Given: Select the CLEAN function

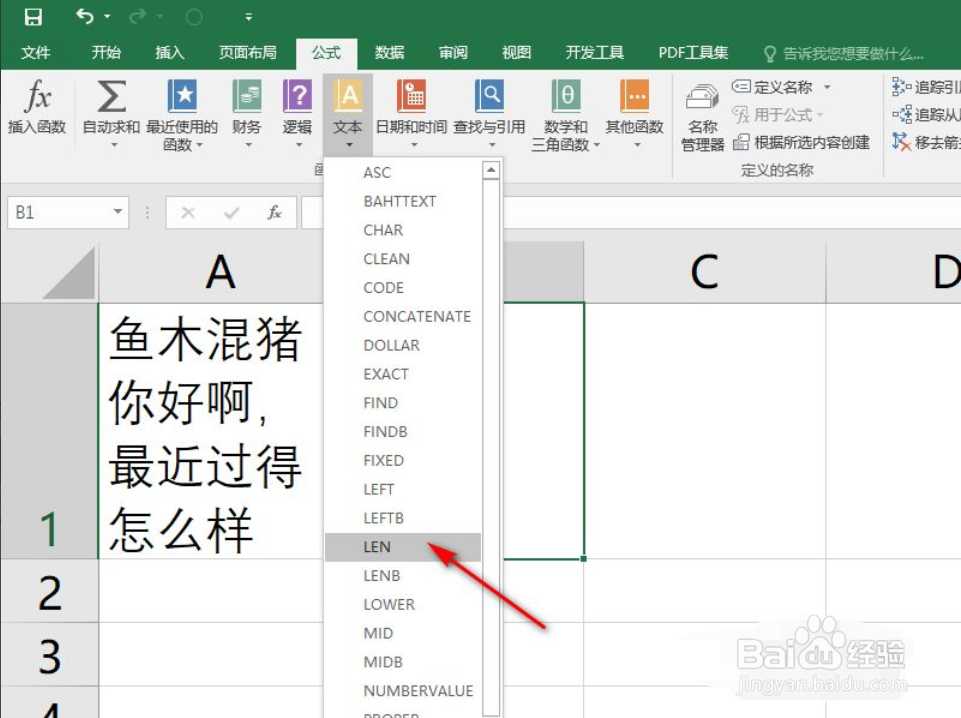Looking at the screenshot, I should coord(403,259).
